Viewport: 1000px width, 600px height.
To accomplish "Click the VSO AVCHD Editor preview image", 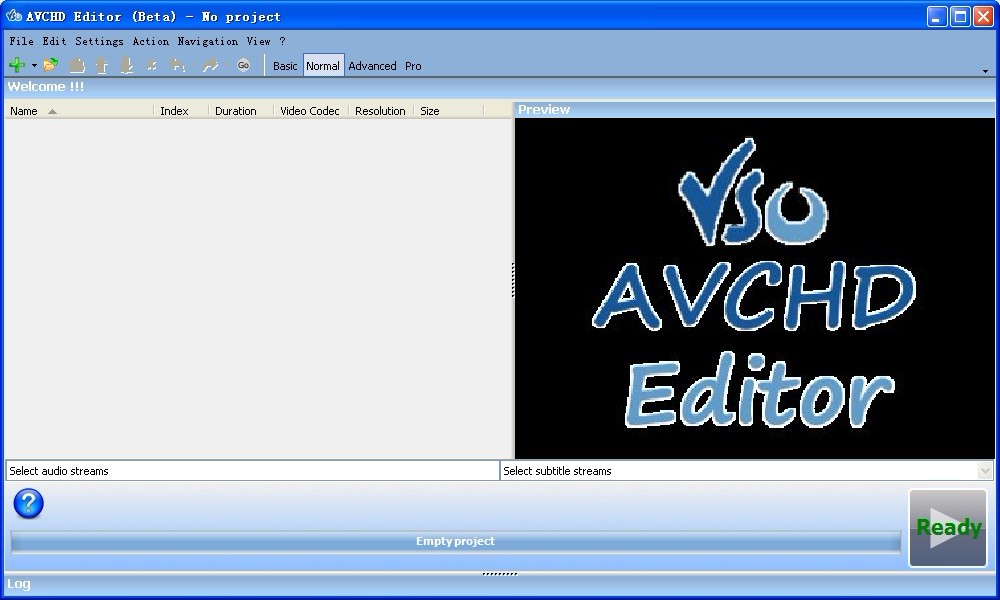I will (x=754, y=288).
